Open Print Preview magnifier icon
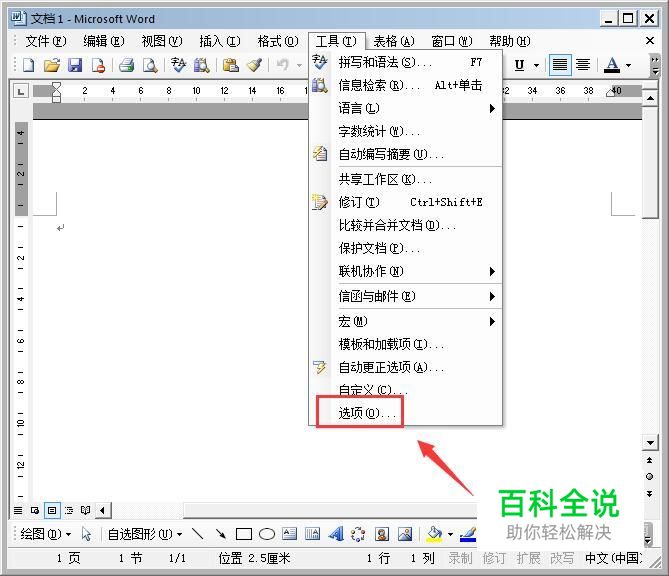The height and width of the screenshot is (576, 669). 150,65
